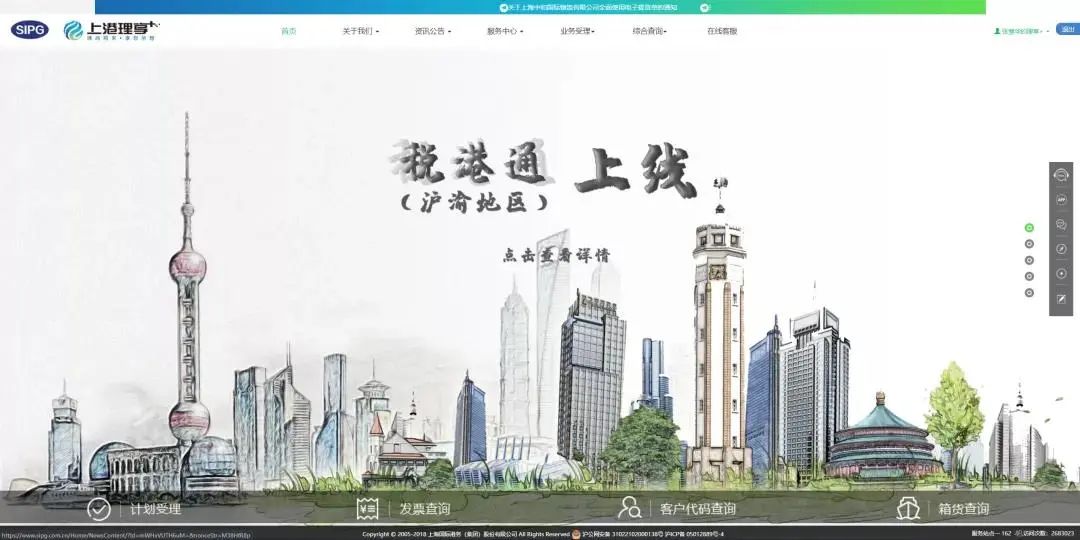
Task: Select the first green carousel indicator dot
Action: pos(1029,228)
